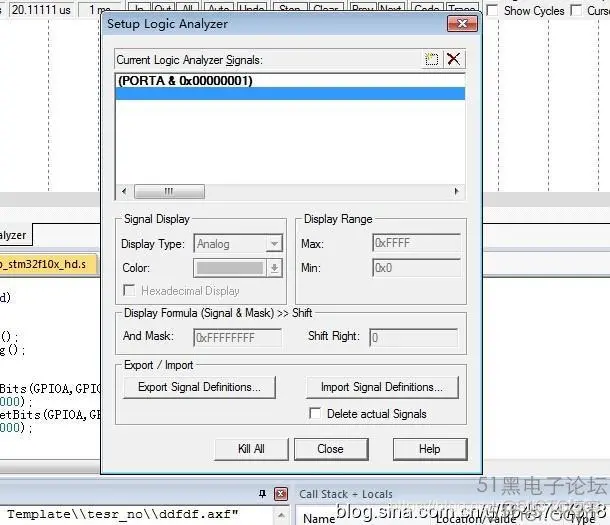
Task: Enable the Delete actual Signals checkbox
Action: pyautogui.click(x=315, y=413)
